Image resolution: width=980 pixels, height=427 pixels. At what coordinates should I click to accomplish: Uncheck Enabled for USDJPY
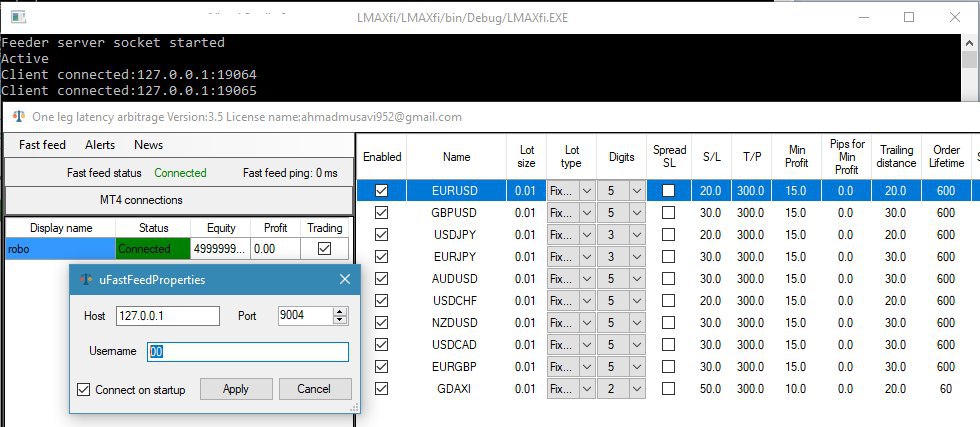(381, 234)
